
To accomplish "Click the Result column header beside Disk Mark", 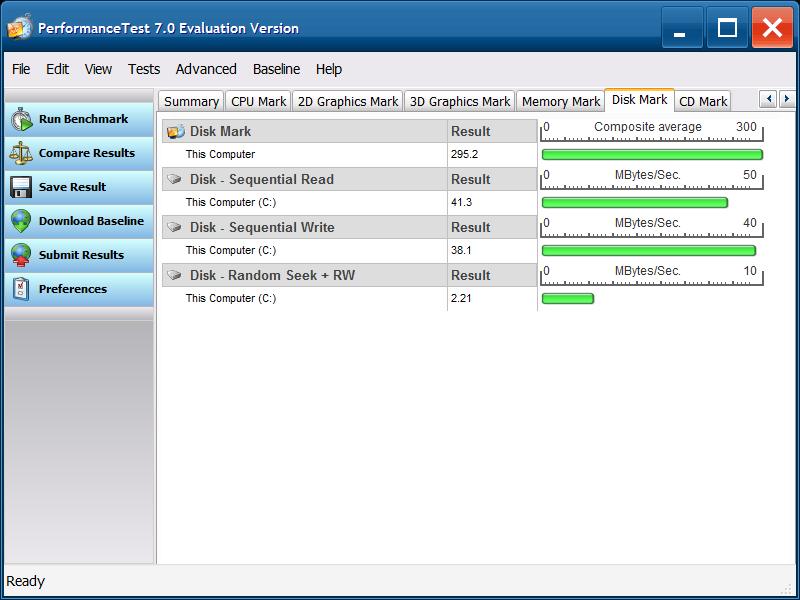I will click(492, 131).
